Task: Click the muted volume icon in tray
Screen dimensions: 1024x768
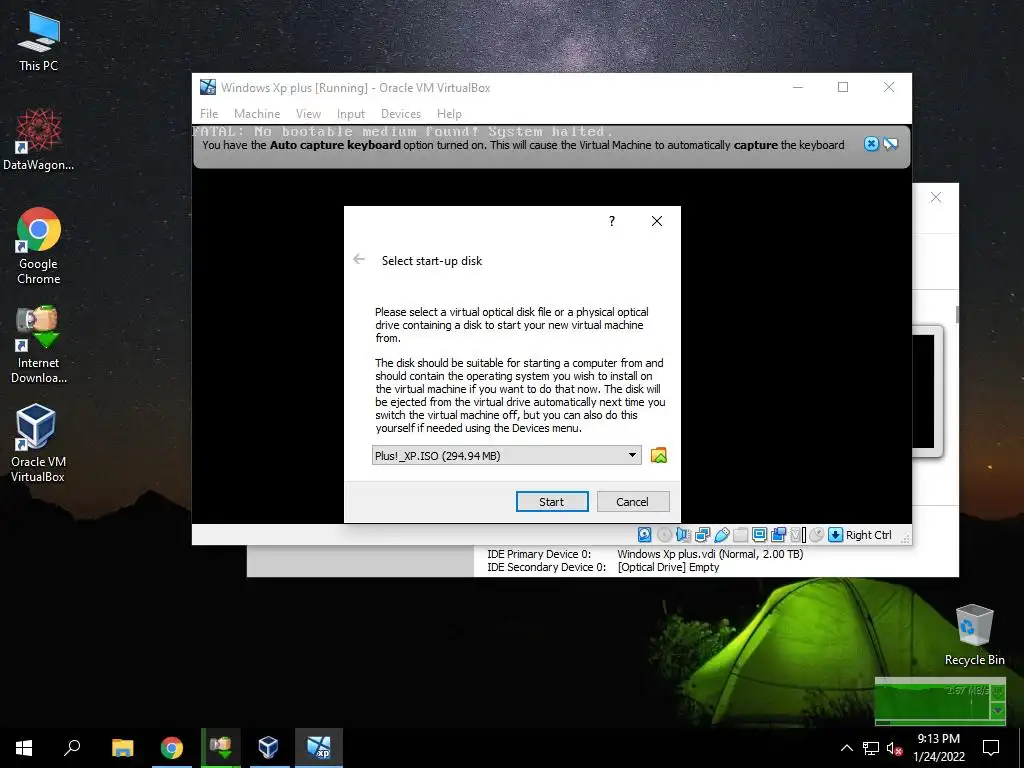Action: 894,748
